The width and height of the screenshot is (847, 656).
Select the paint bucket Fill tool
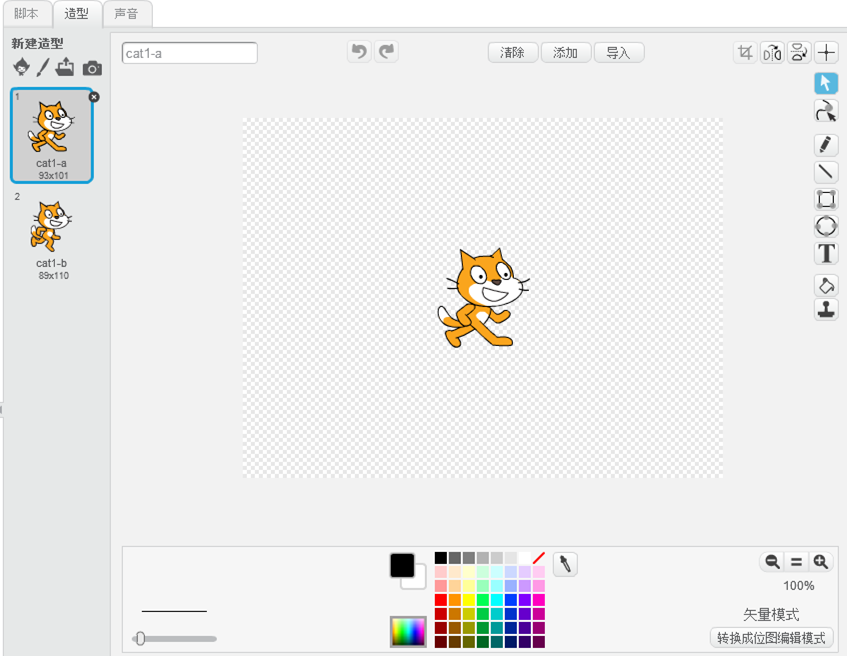(x=826, y=285)
